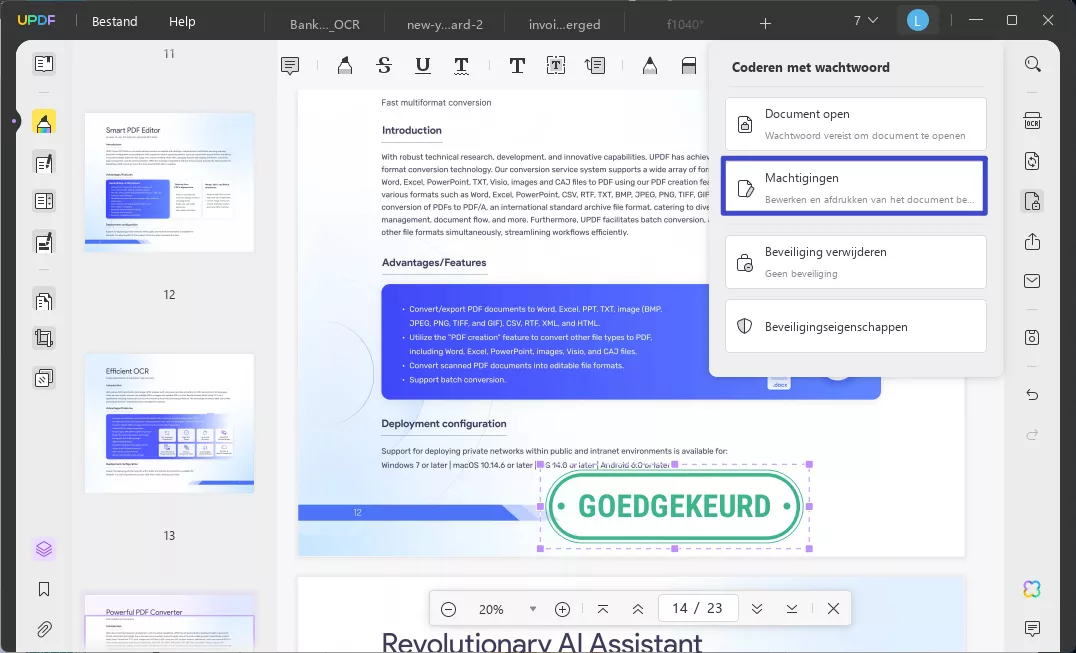
Task: Choose Beveiliging verwijderen option
Action: coord(856,262)
